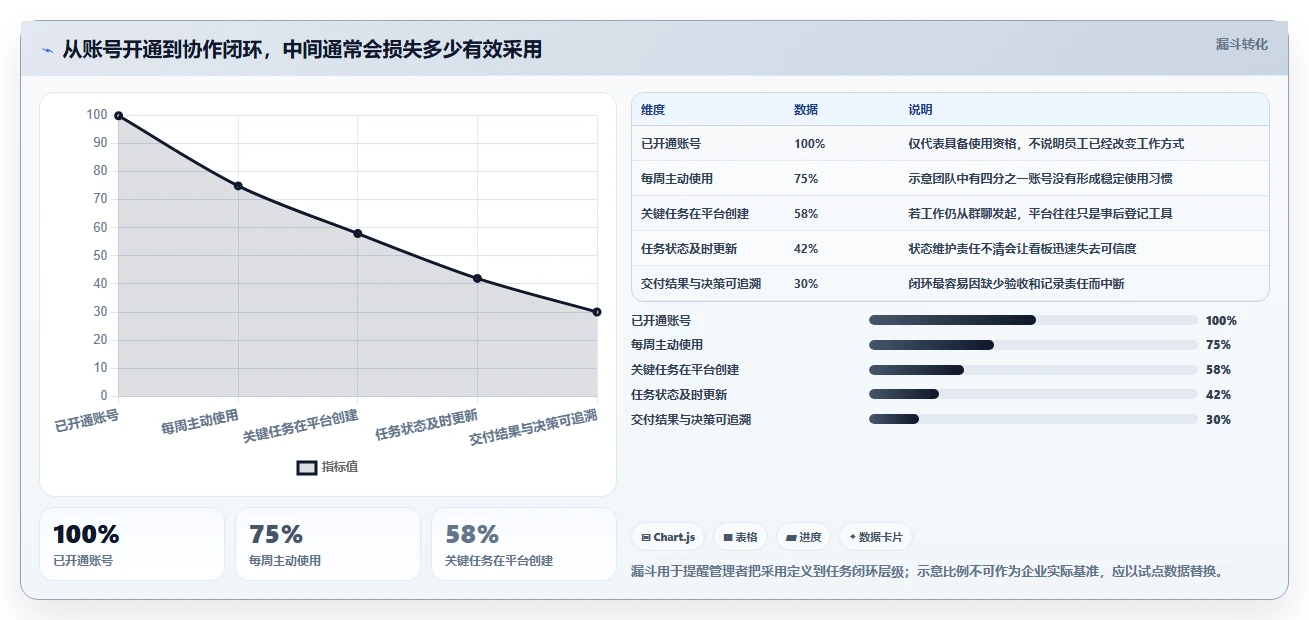
Task: Click the 每周主动使用 x-axis label
Action: pyautogui.click(x=200, y=422)
